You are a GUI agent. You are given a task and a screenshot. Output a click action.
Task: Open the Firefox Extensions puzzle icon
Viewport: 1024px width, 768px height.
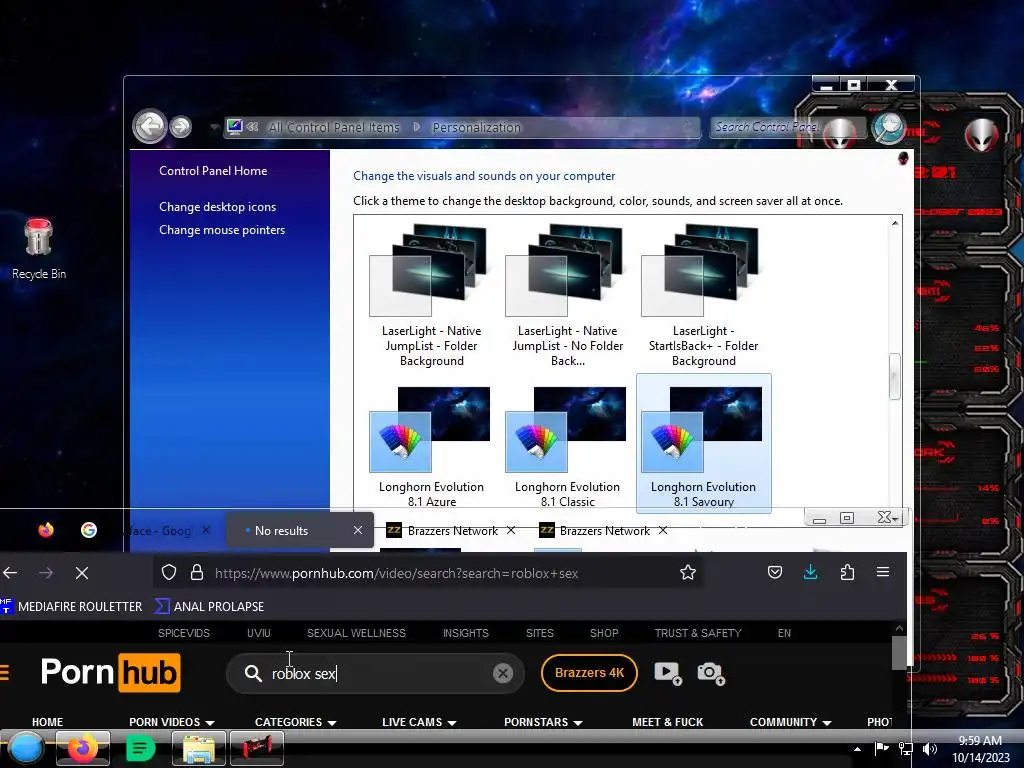pyautogui.click(x=847, y=573)
